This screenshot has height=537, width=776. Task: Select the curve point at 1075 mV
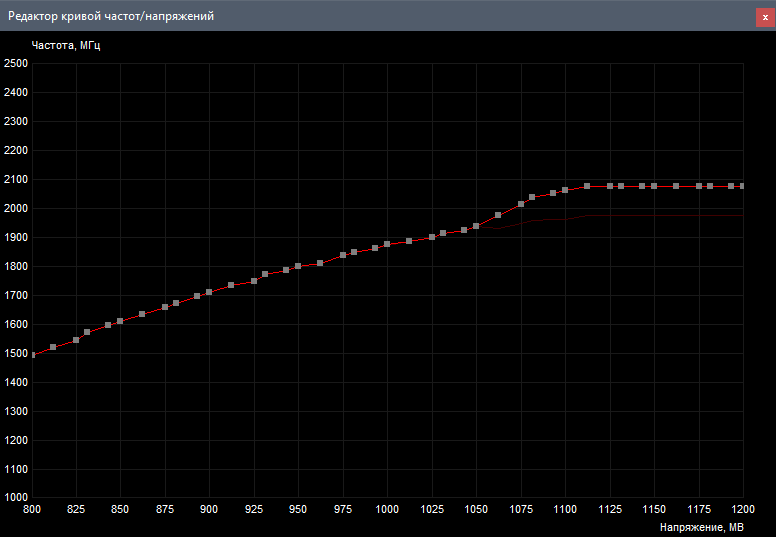click(x=521, y=204)
